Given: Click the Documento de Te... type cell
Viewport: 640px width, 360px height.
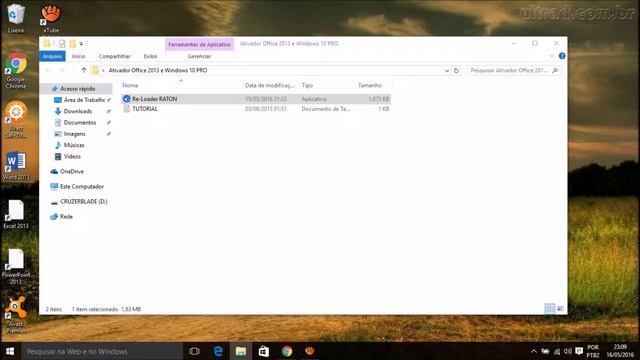Looking at the screenshot, I should tap(325, 109).
